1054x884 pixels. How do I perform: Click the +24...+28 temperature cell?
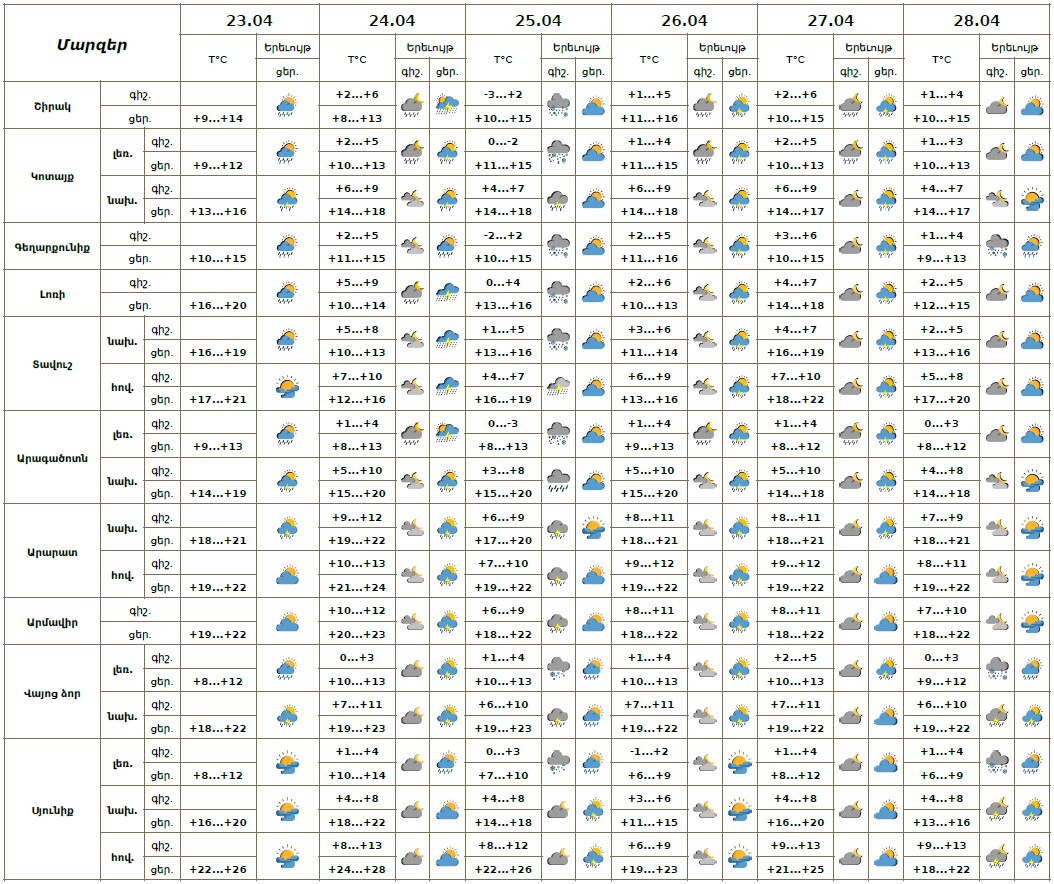point(358,868)
